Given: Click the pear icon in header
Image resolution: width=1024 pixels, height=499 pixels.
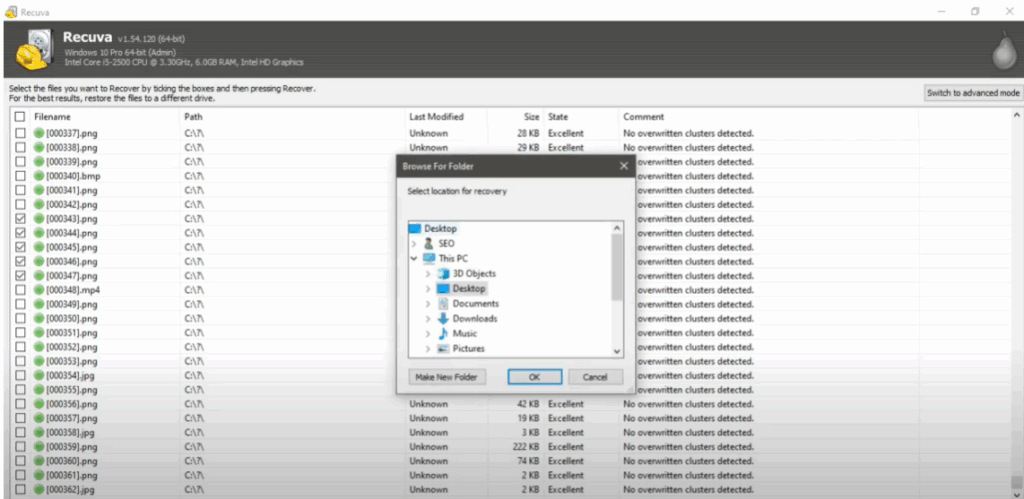Looking at the screenshot, I should click(1004, 50).
